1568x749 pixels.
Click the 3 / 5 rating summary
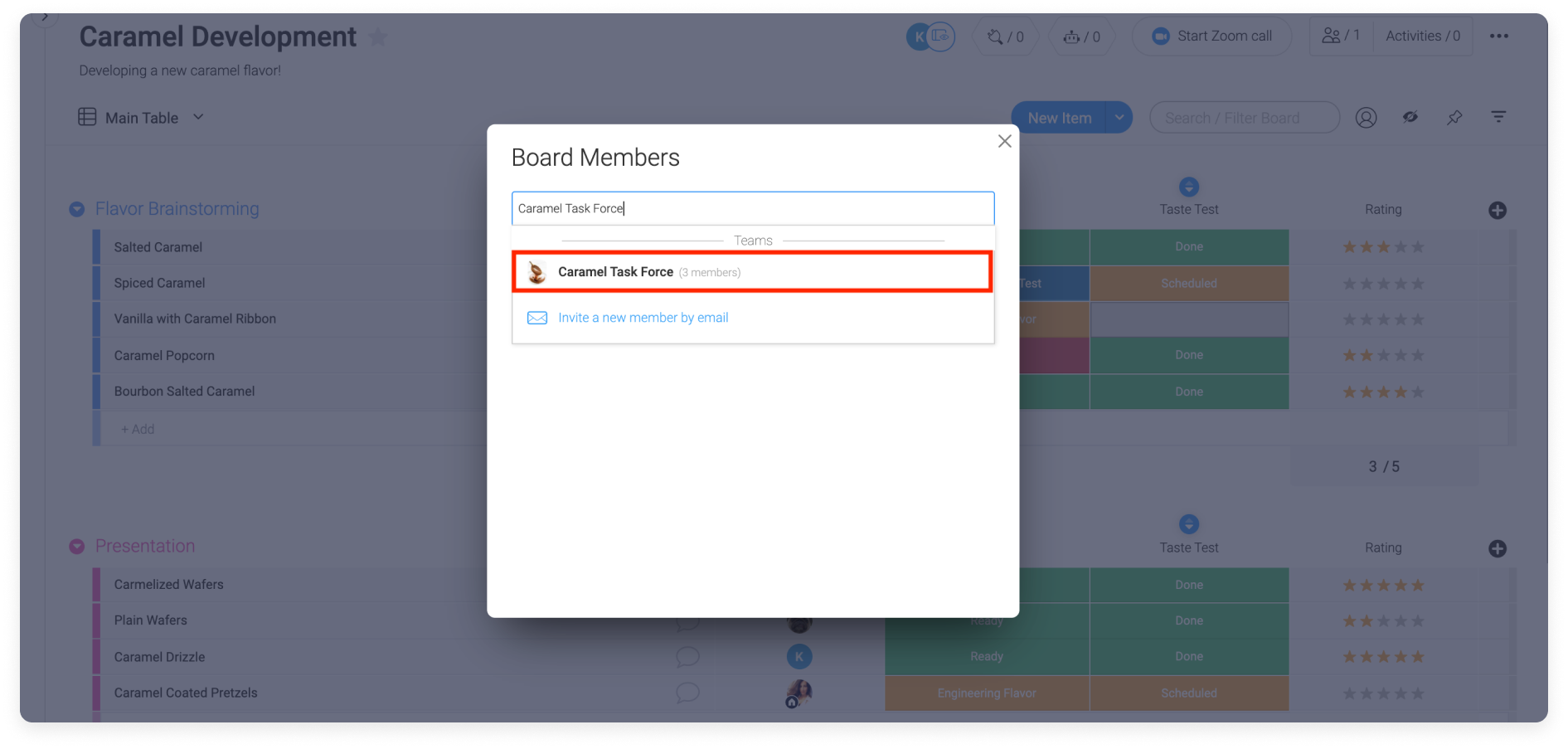tap(1384, 467)
